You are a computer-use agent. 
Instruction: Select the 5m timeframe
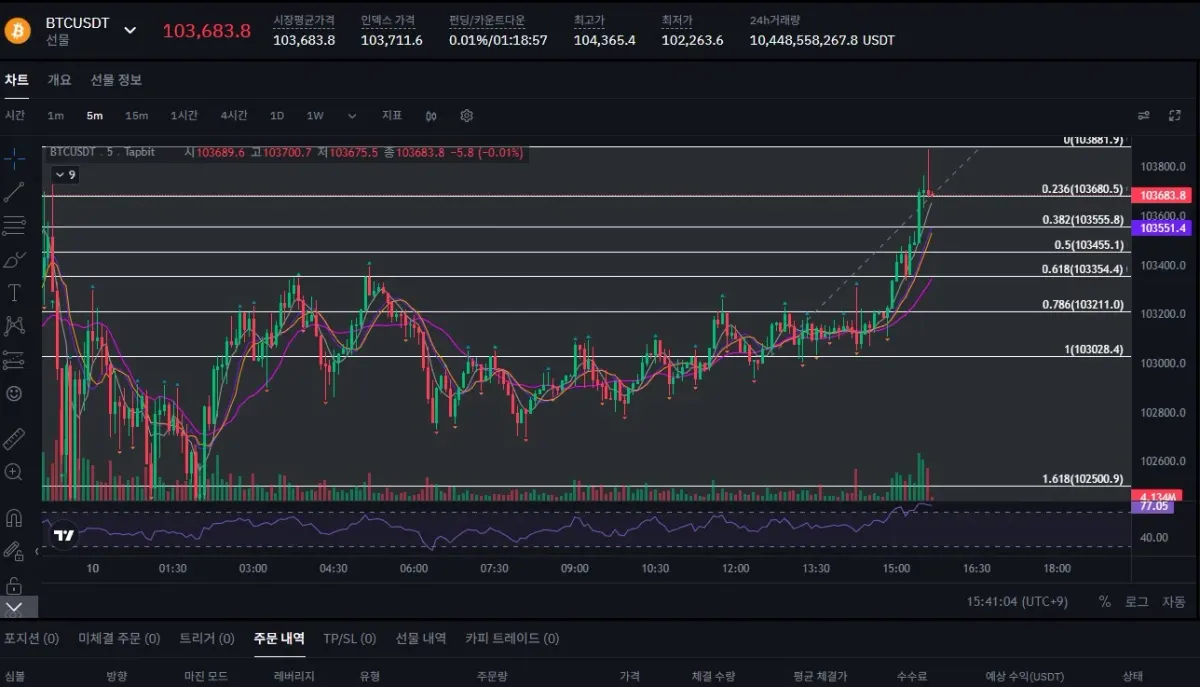(x=94, y=116)
